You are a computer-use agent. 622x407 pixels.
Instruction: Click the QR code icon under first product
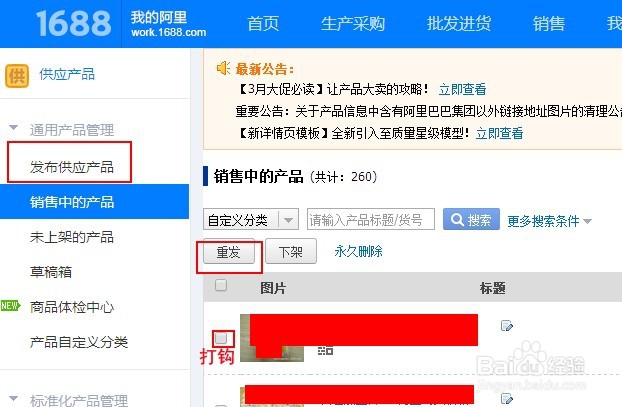pos(325,351)
